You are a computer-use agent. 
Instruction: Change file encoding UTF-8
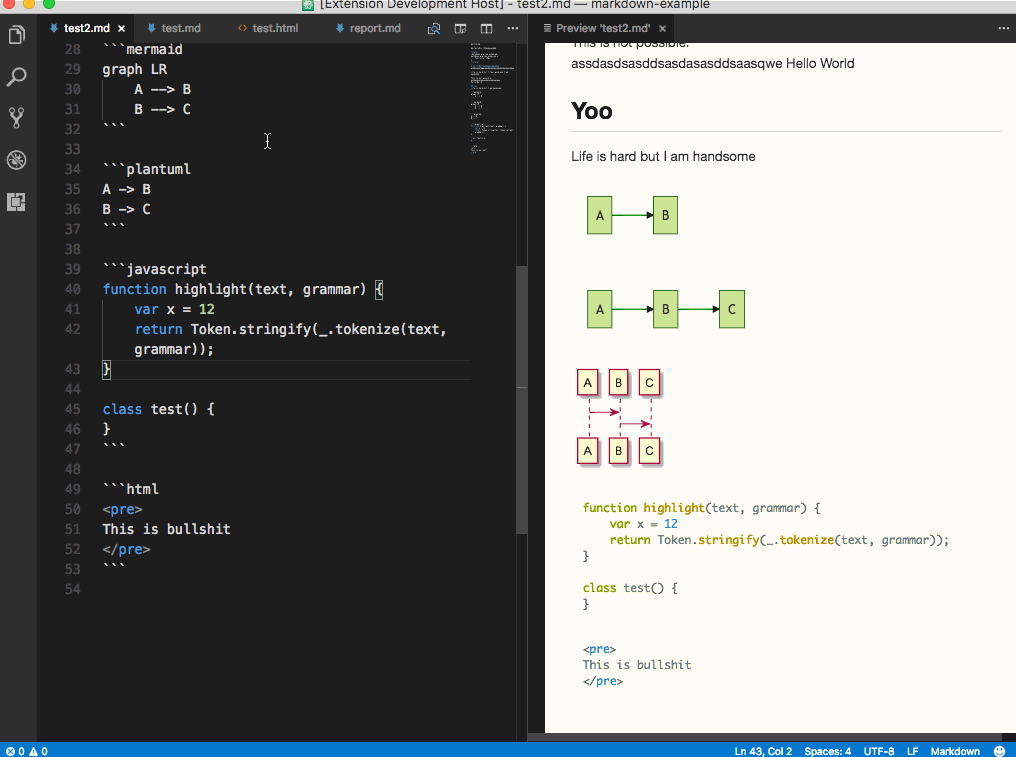(x=879, y=751)
